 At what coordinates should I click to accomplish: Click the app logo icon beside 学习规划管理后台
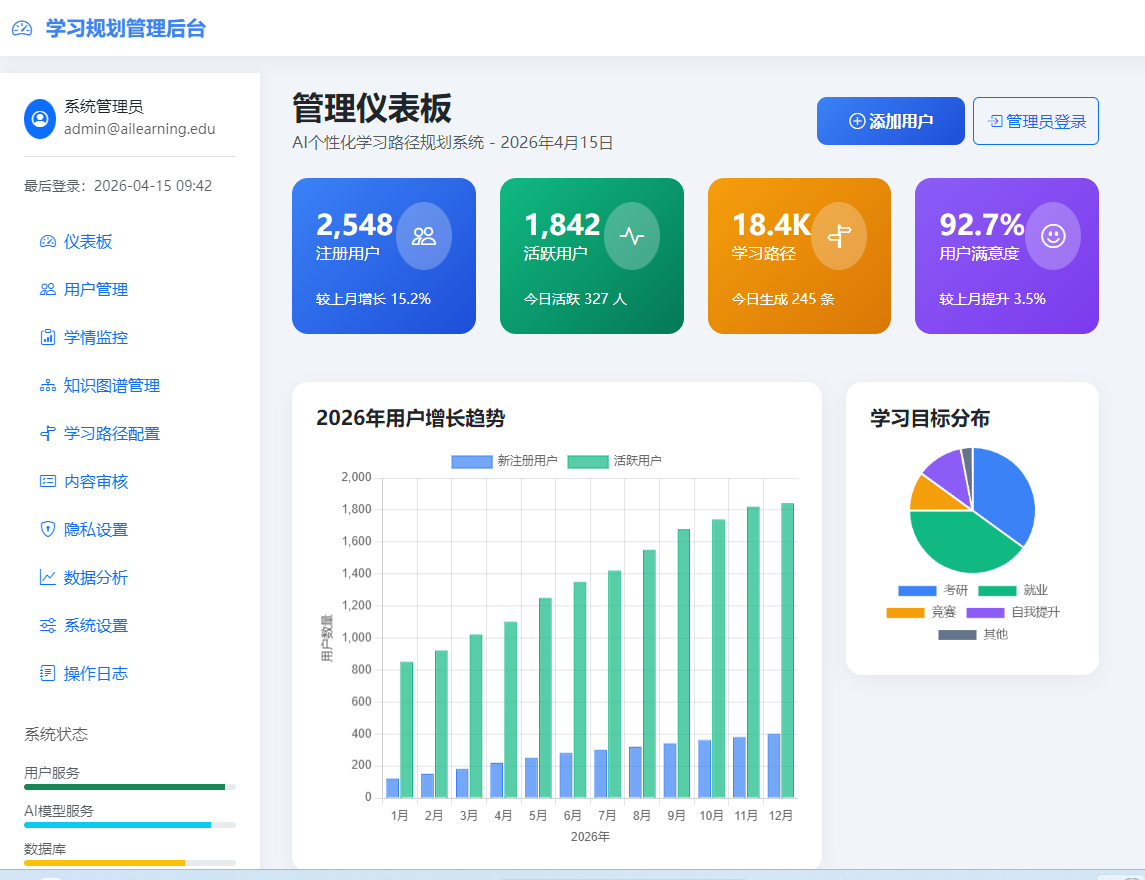click(x=22, y=28)
